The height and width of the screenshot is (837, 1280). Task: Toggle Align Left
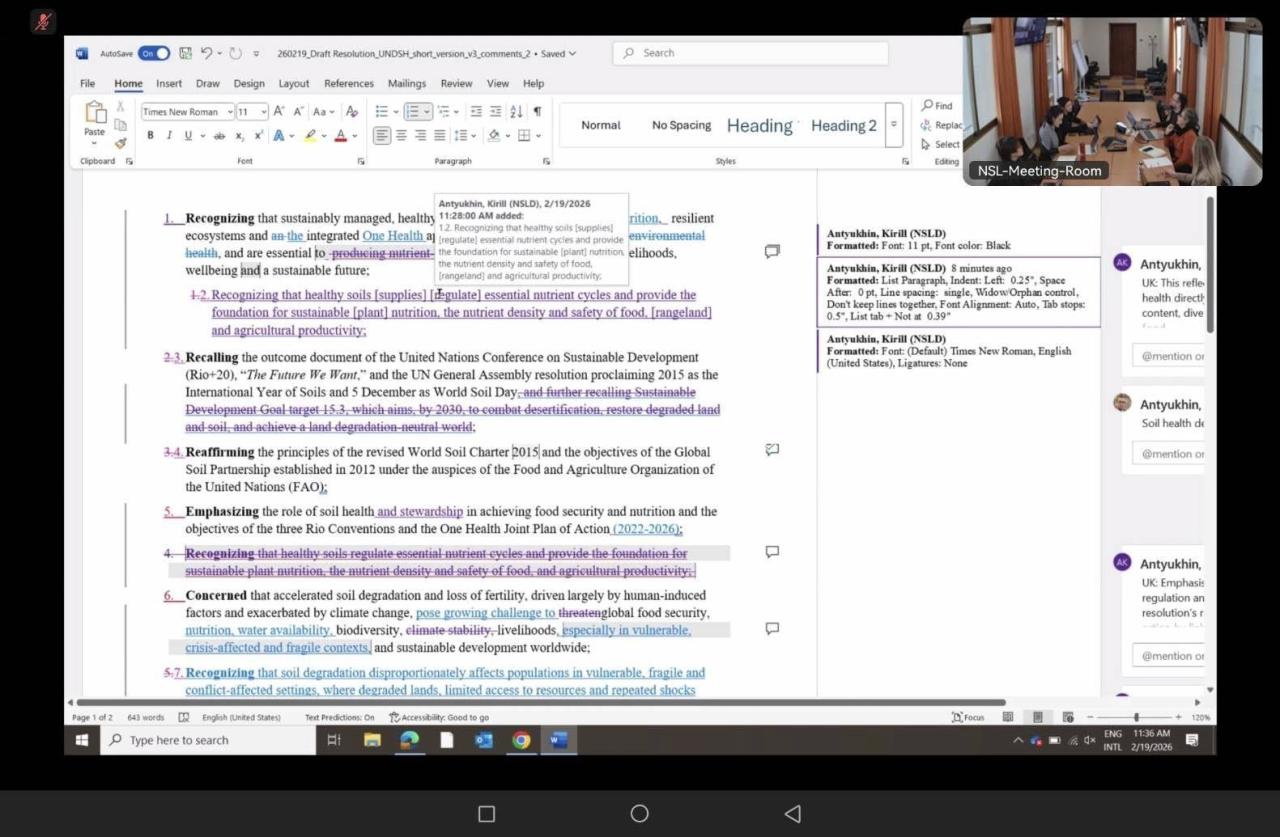pyautogui.click(x=382, y=136)
